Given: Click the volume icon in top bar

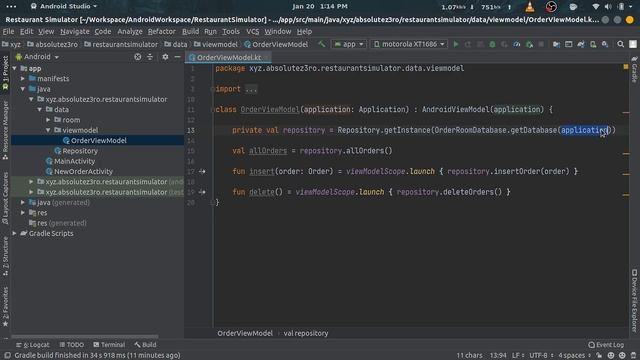Looking at the screenshot, I should 608,7.
